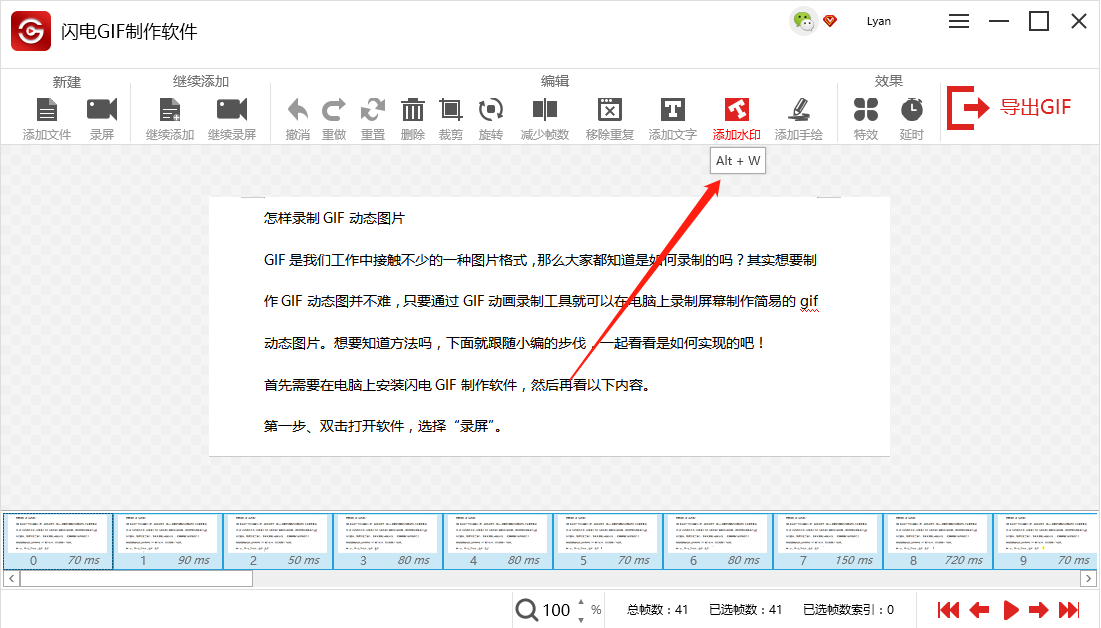Screen dimensions: 1101x628
Task: Go to the previous frame
Action: coord(980,610)
